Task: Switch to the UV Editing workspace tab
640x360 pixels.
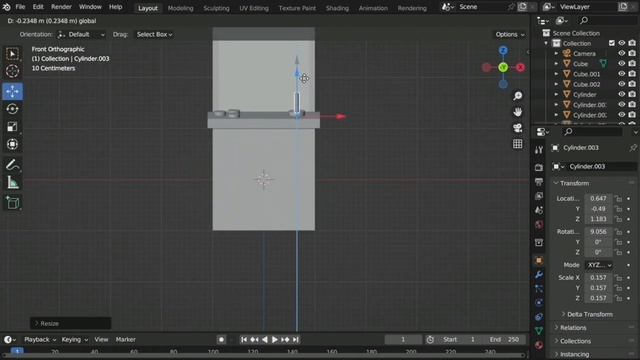Action: [x=254, y=8]
